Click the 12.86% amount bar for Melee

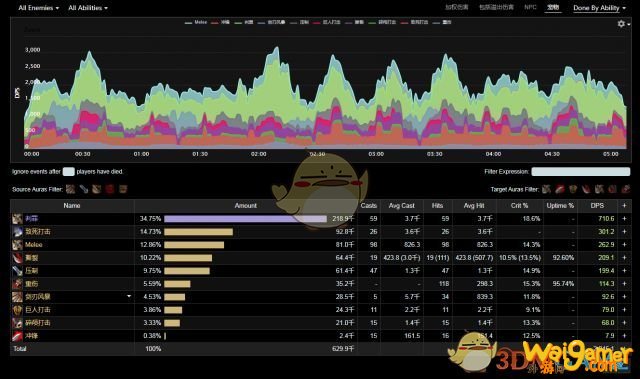pyautogui.click(x=194, y=245)
